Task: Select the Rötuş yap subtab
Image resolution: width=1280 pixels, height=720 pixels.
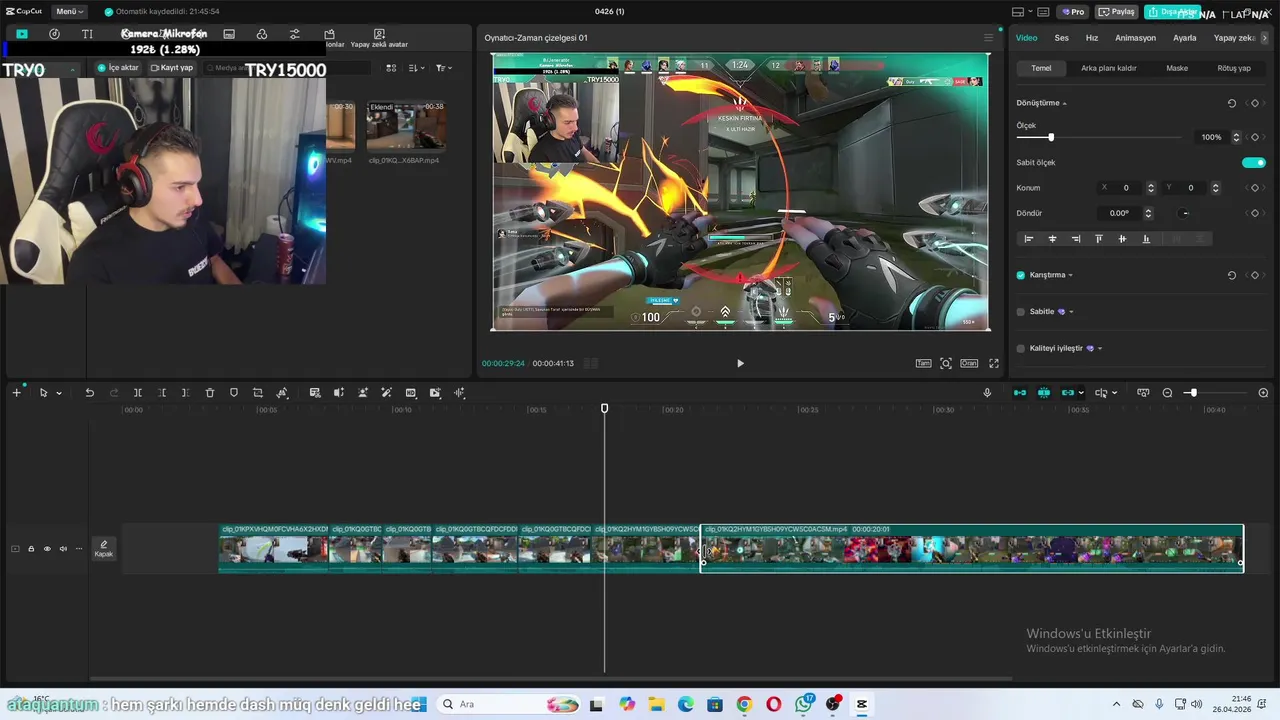Action: pos(1234,68)
